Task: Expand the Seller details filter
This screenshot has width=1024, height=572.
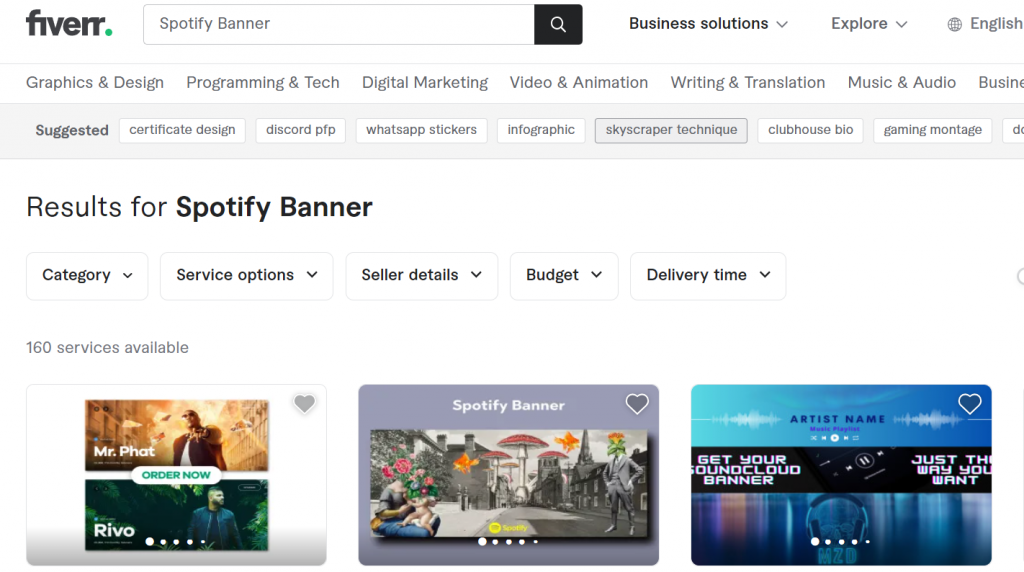Action: [x=421, y=275]
